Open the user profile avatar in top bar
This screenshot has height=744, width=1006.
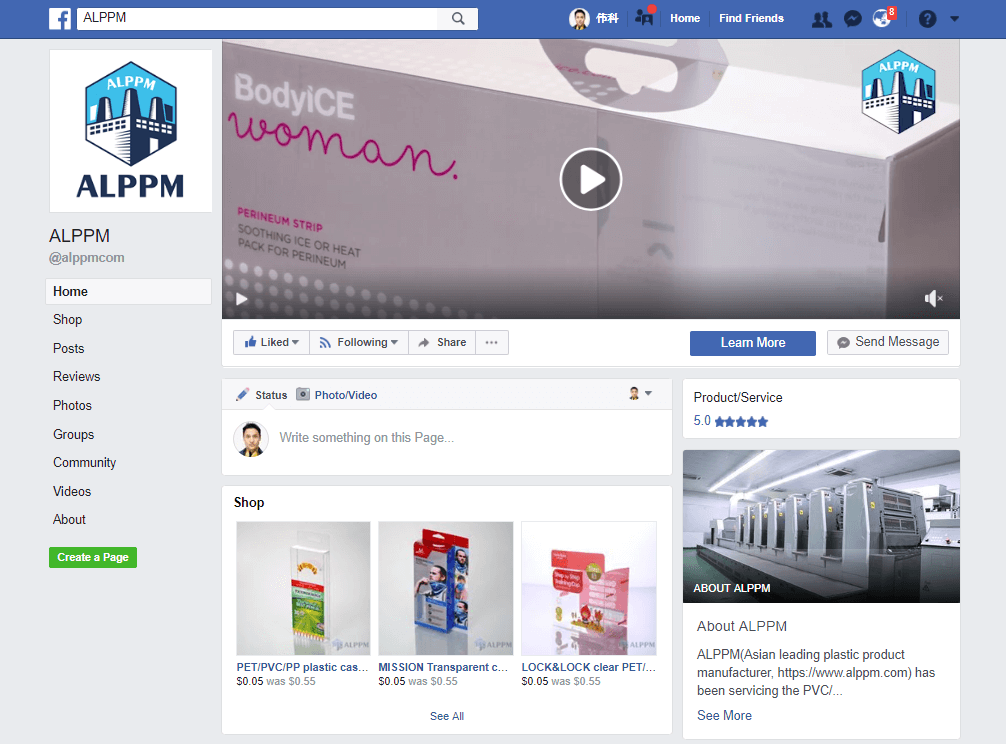(579, 19)
